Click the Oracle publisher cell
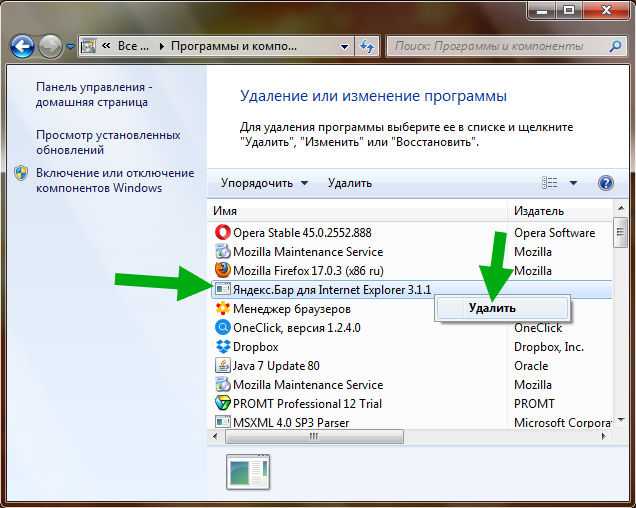Image resolution: width=636 pixels, height=508 pixels. [x=531, y=366]
